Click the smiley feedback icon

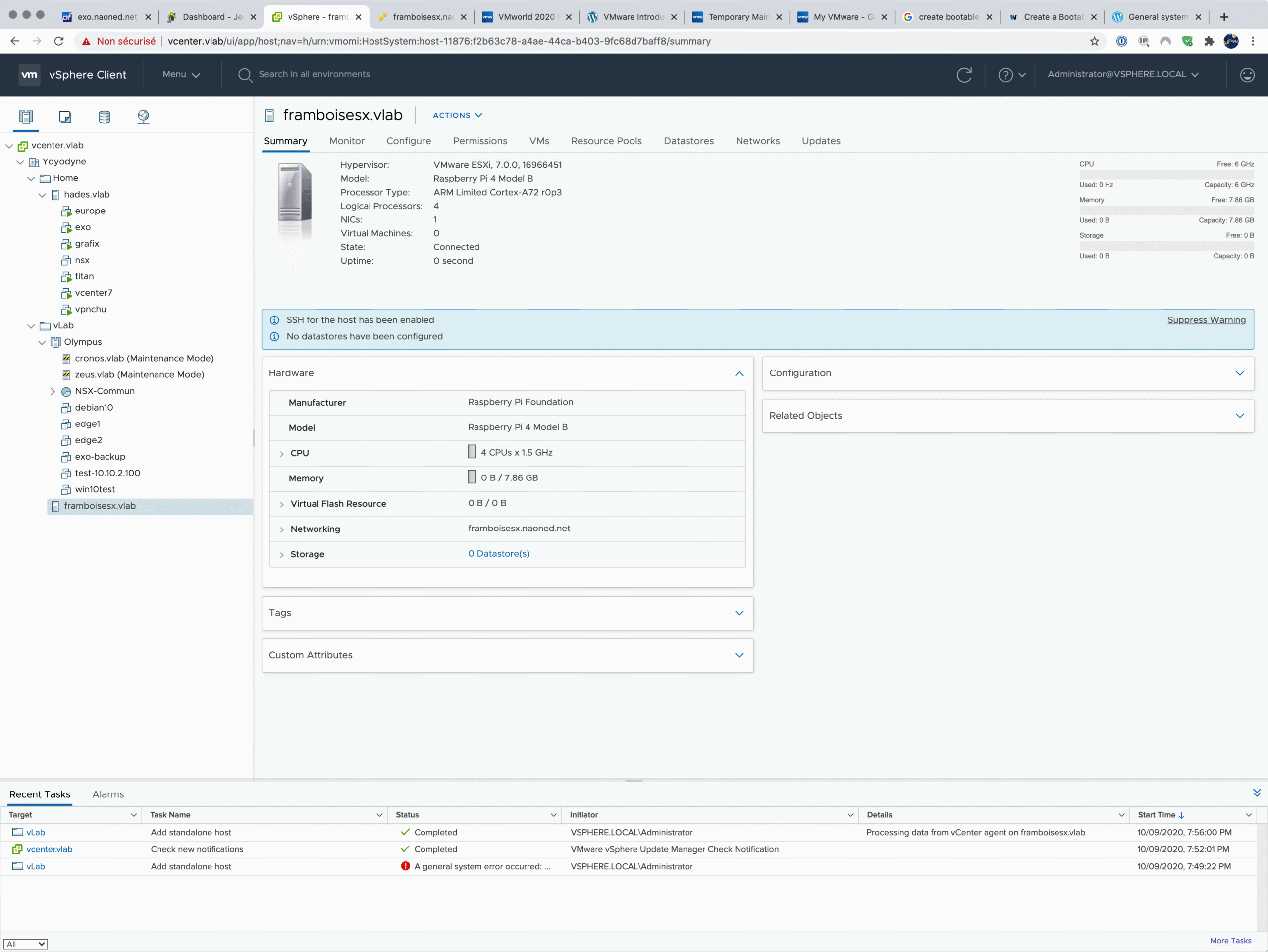1247,74
